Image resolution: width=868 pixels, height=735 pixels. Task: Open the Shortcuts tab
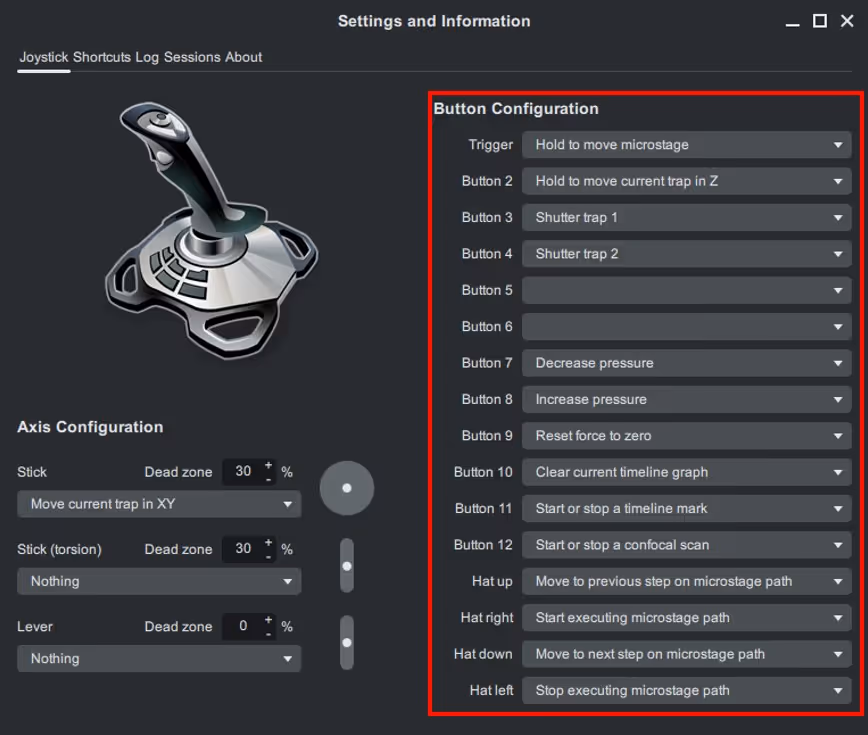click(102, 57)
